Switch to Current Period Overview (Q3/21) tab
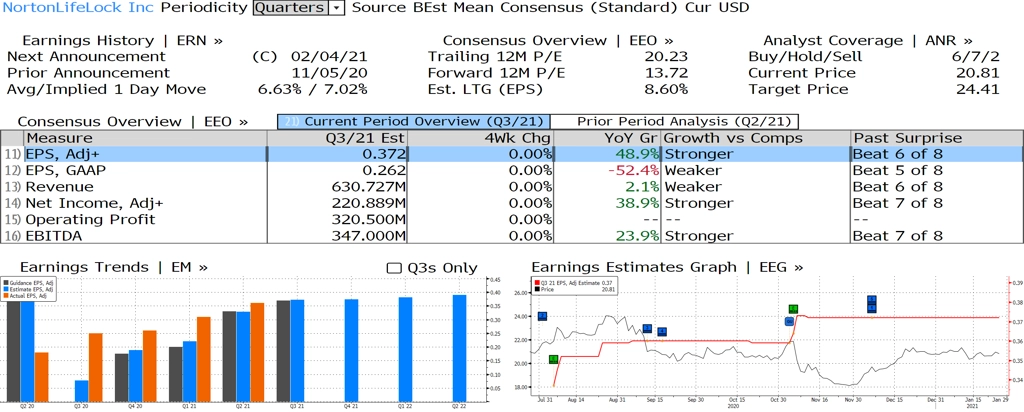The image size is (1024, 412). point(414,121)
